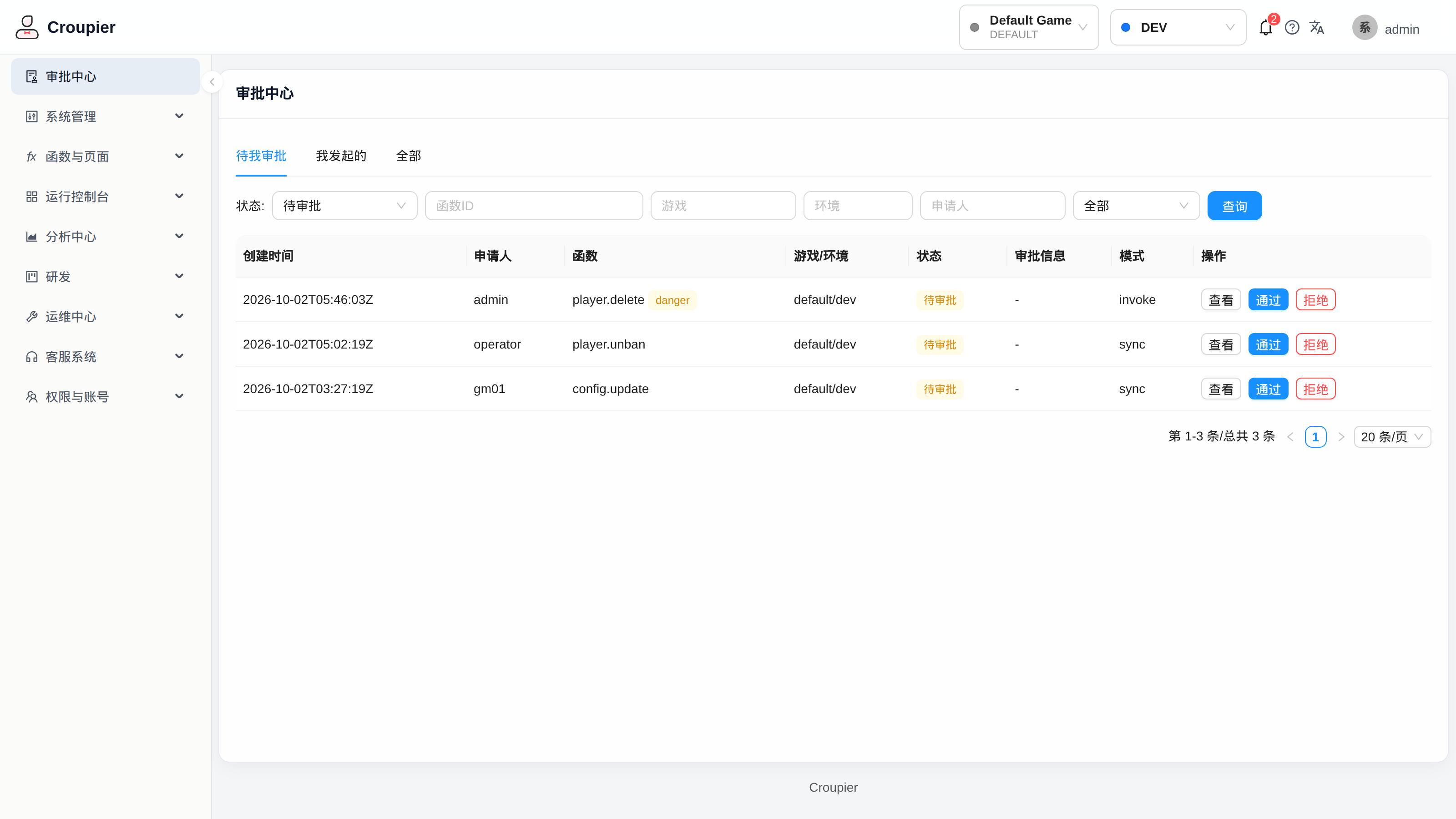
Task: Approve the player.delete request with 通过
Action: [1268, 300]
